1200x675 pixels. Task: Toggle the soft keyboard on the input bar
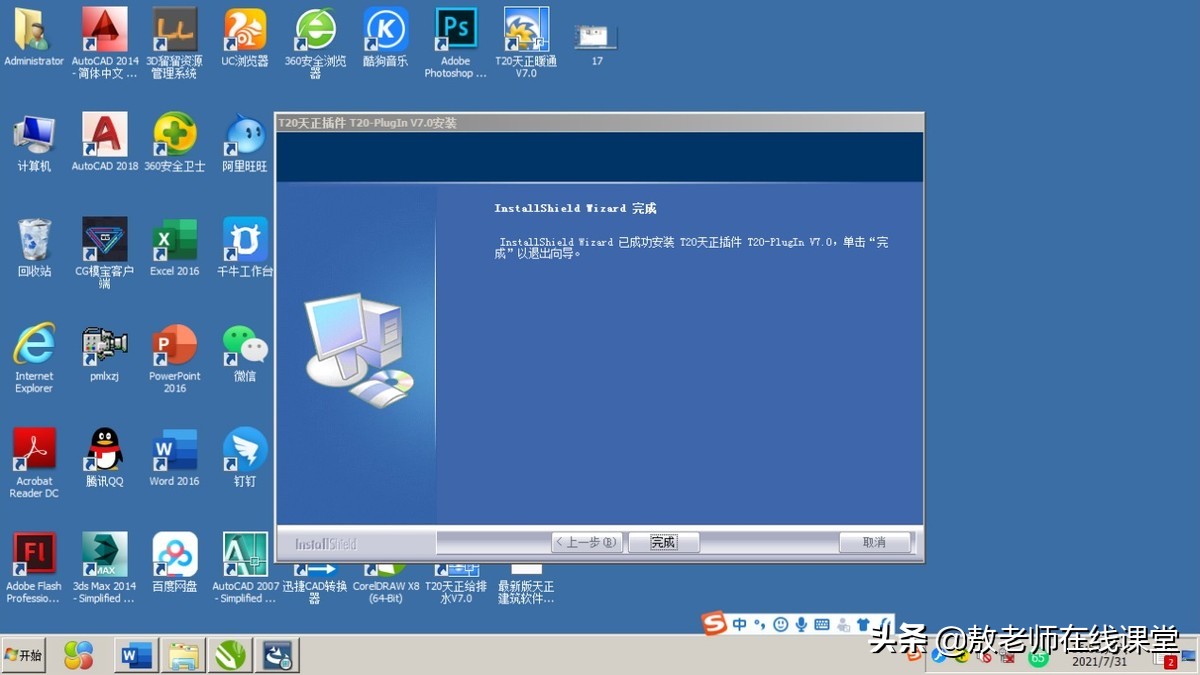(x=821, y=624)
